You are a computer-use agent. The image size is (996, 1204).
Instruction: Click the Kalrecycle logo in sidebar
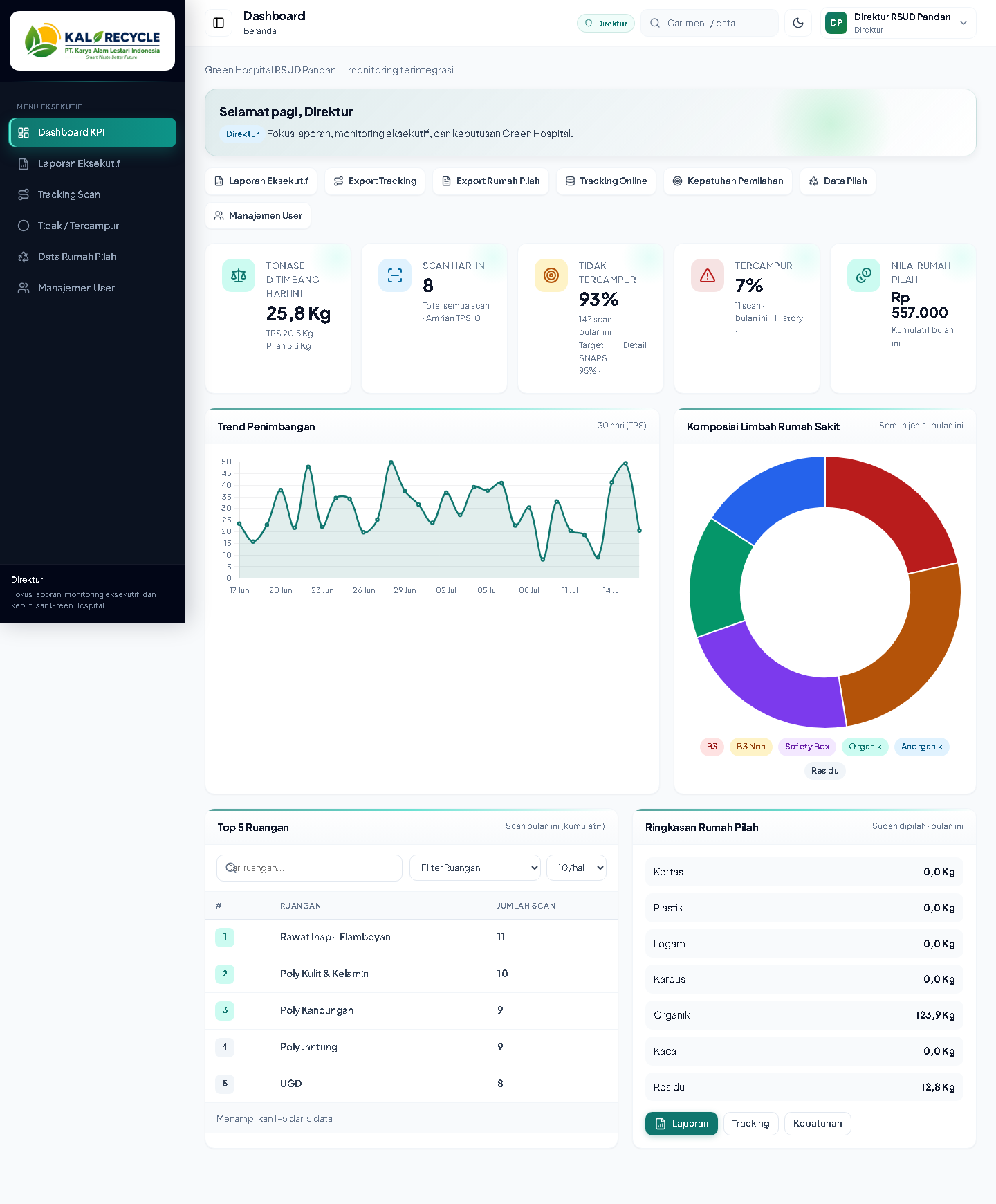pyautogui.click(x=92, y=41)
